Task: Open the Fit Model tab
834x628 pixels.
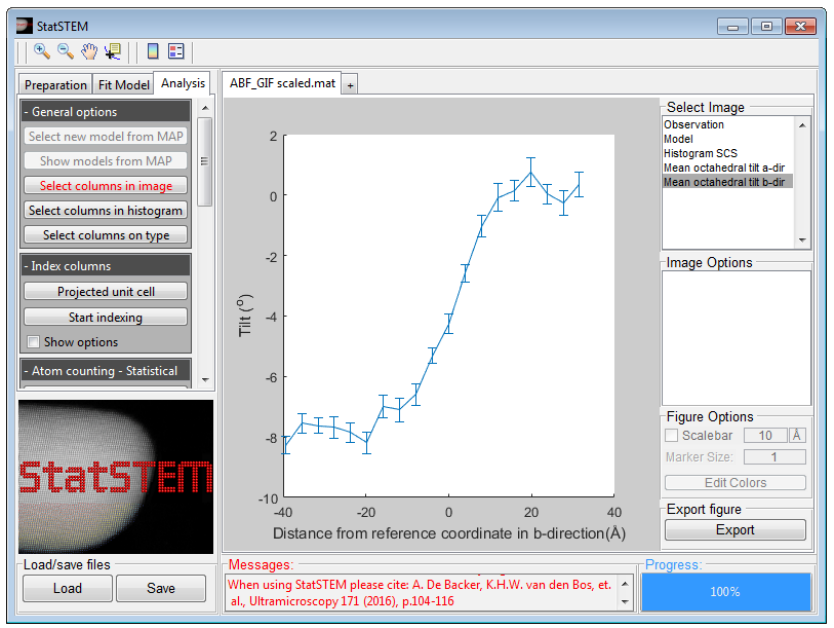Action: point(123,85)
